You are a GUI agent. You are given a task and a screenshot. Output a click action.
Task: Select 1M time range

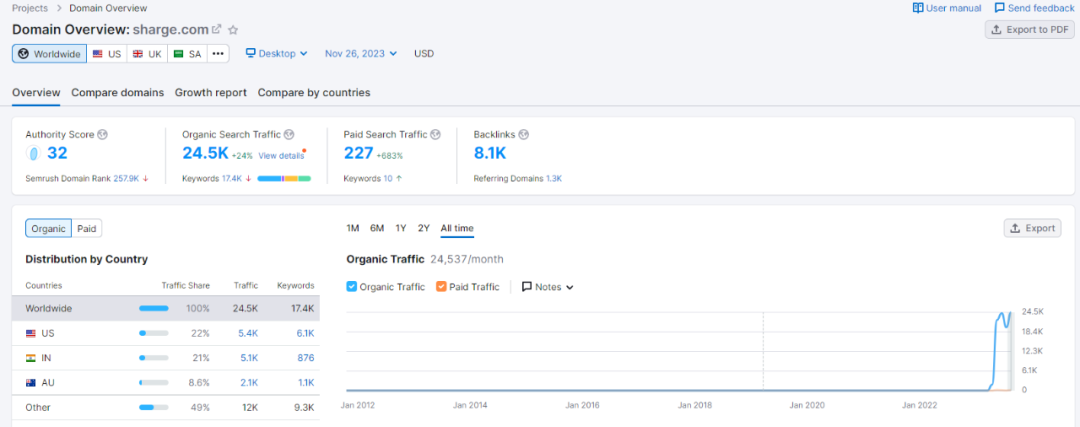tap(353, 228)
